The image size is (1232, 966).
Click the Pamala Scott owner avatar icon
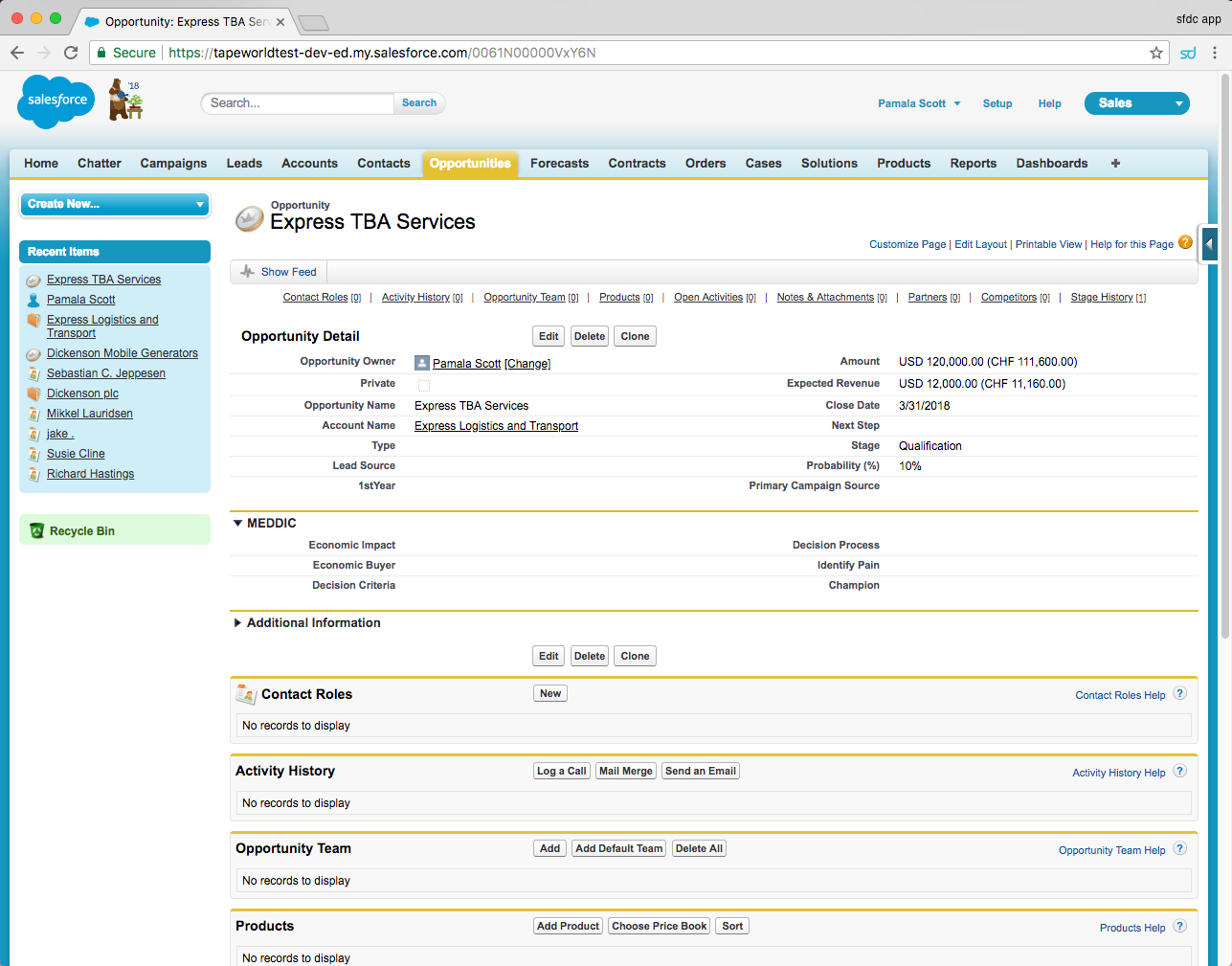pyautogui.click(x=422, y=363)
